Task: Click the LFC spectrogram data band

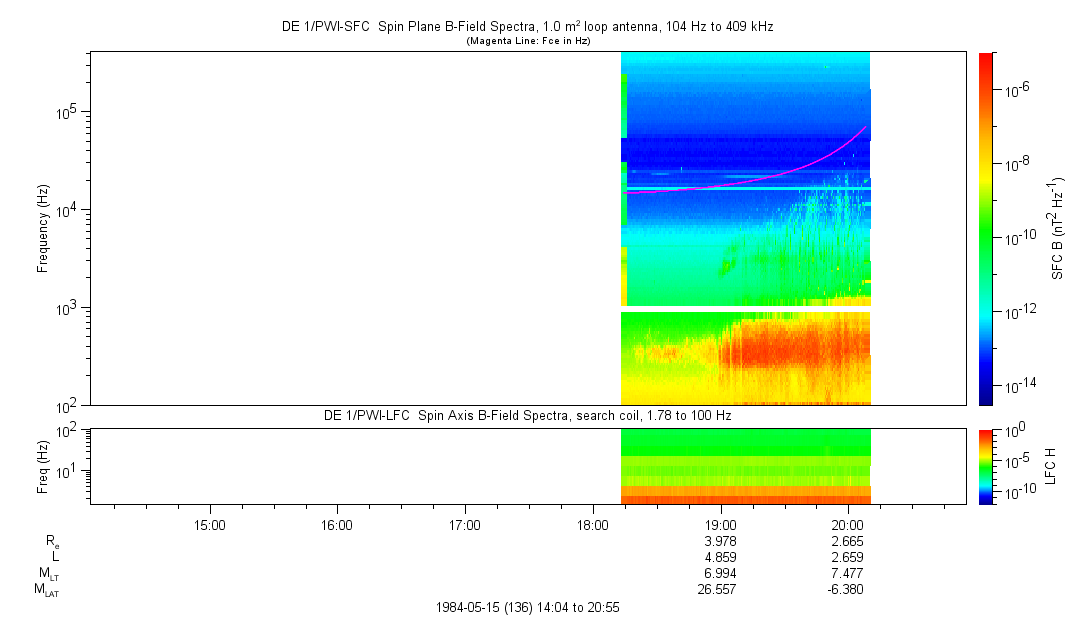Action: (745, 466)
